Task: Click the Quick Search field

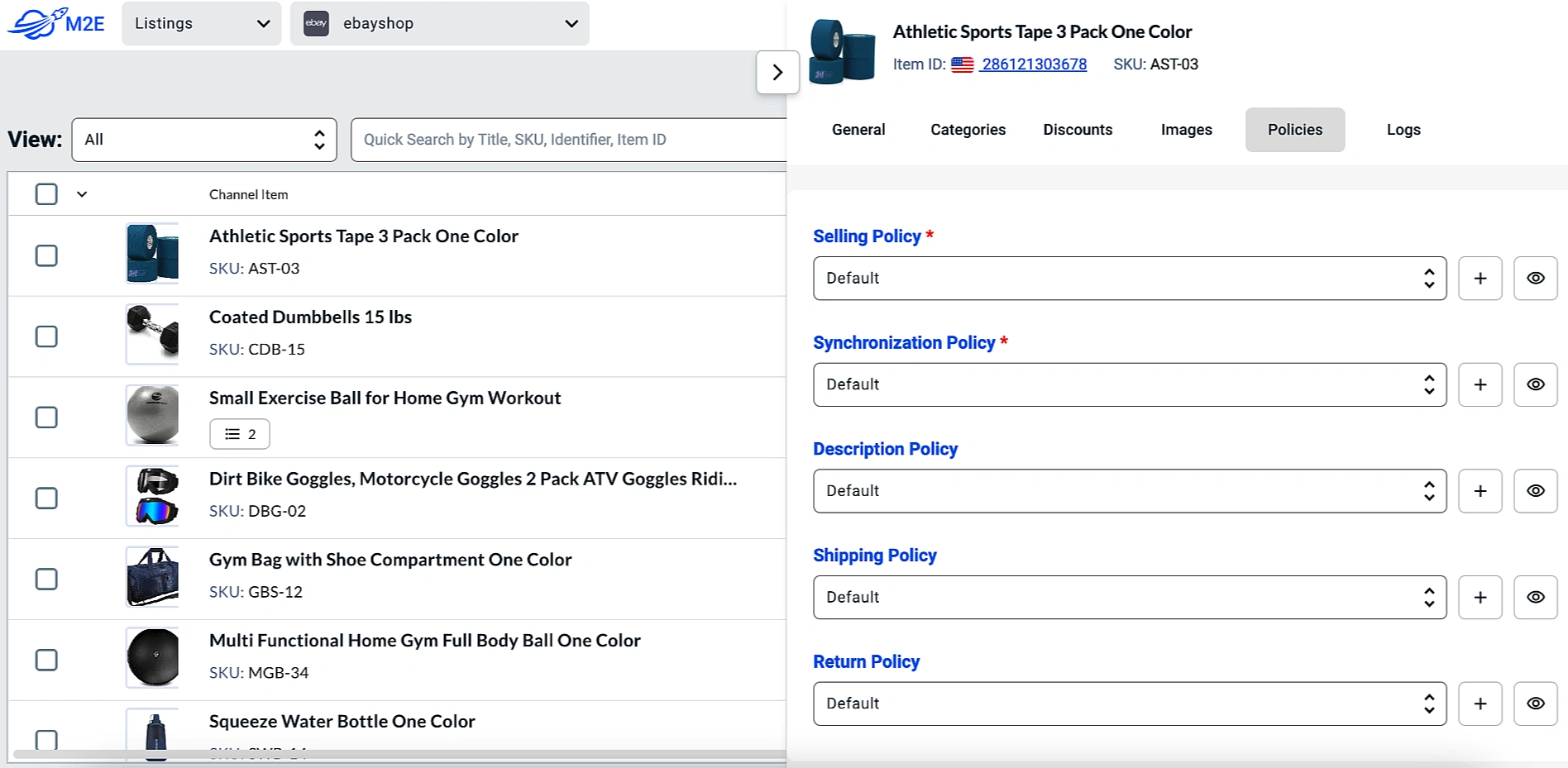Action: pos(569,139)
